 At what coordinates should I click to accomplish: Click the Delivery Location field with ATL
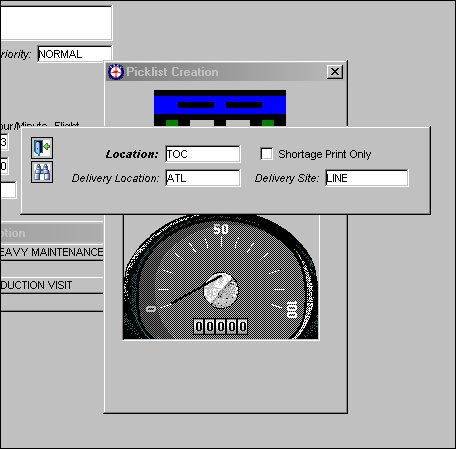[203, 178]
